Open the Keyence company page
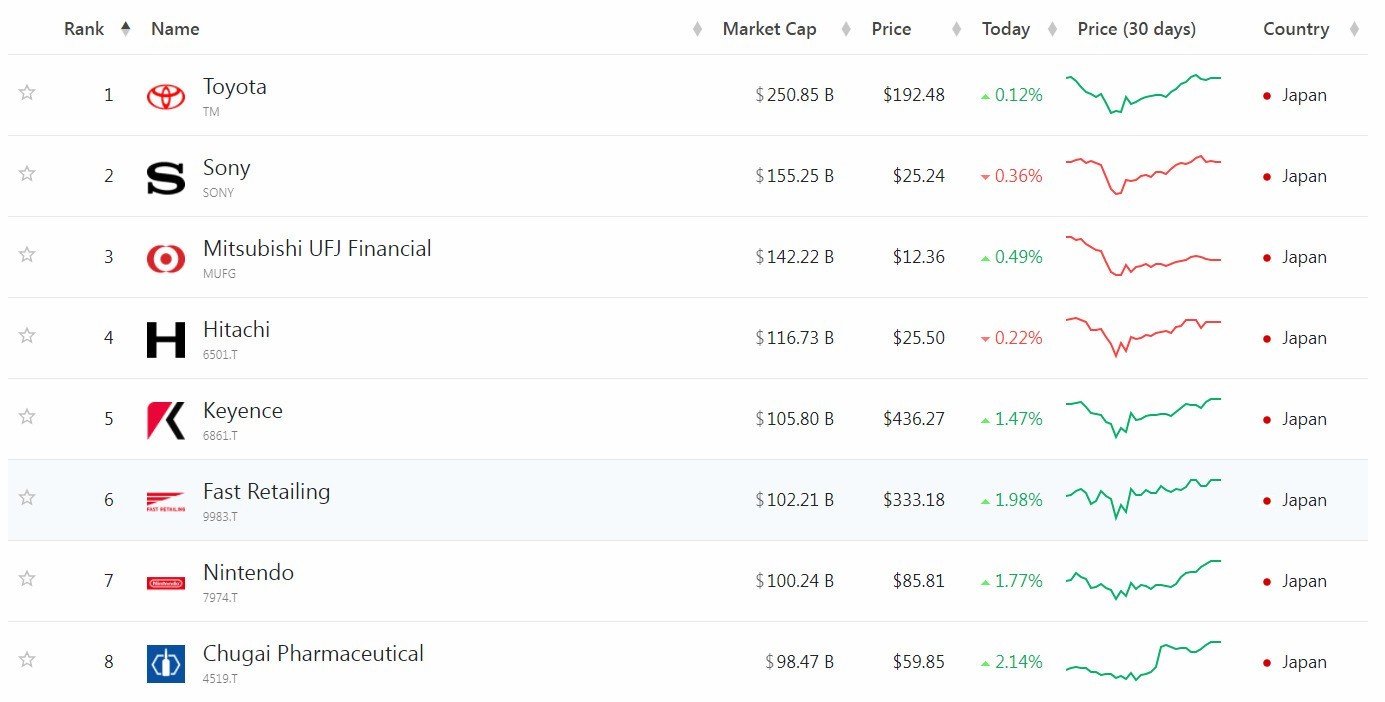This screenshot has width=1385, height=702. coord(242,411)
